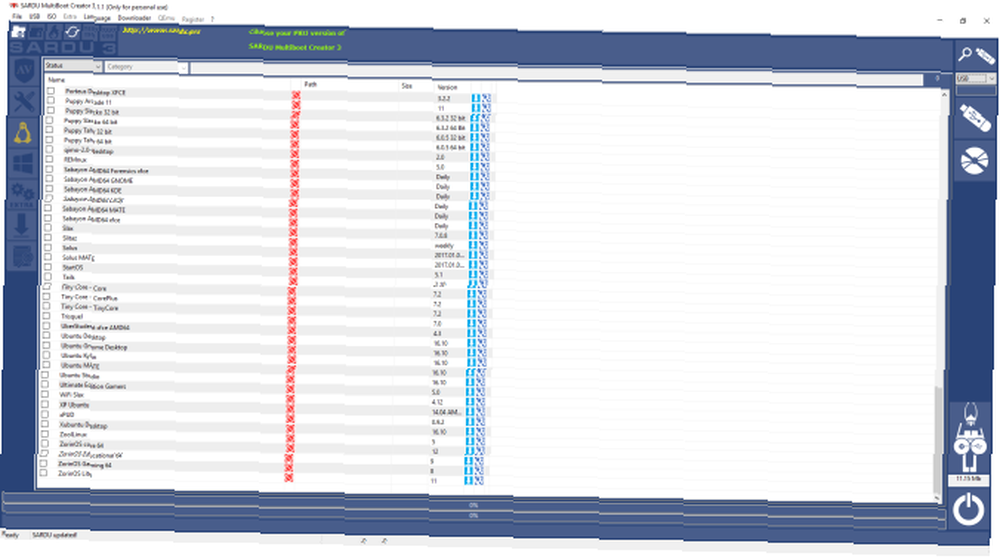Click blue download icon for WiFi Slax
The image size is (1000, 559).
[x=471, y=402]
